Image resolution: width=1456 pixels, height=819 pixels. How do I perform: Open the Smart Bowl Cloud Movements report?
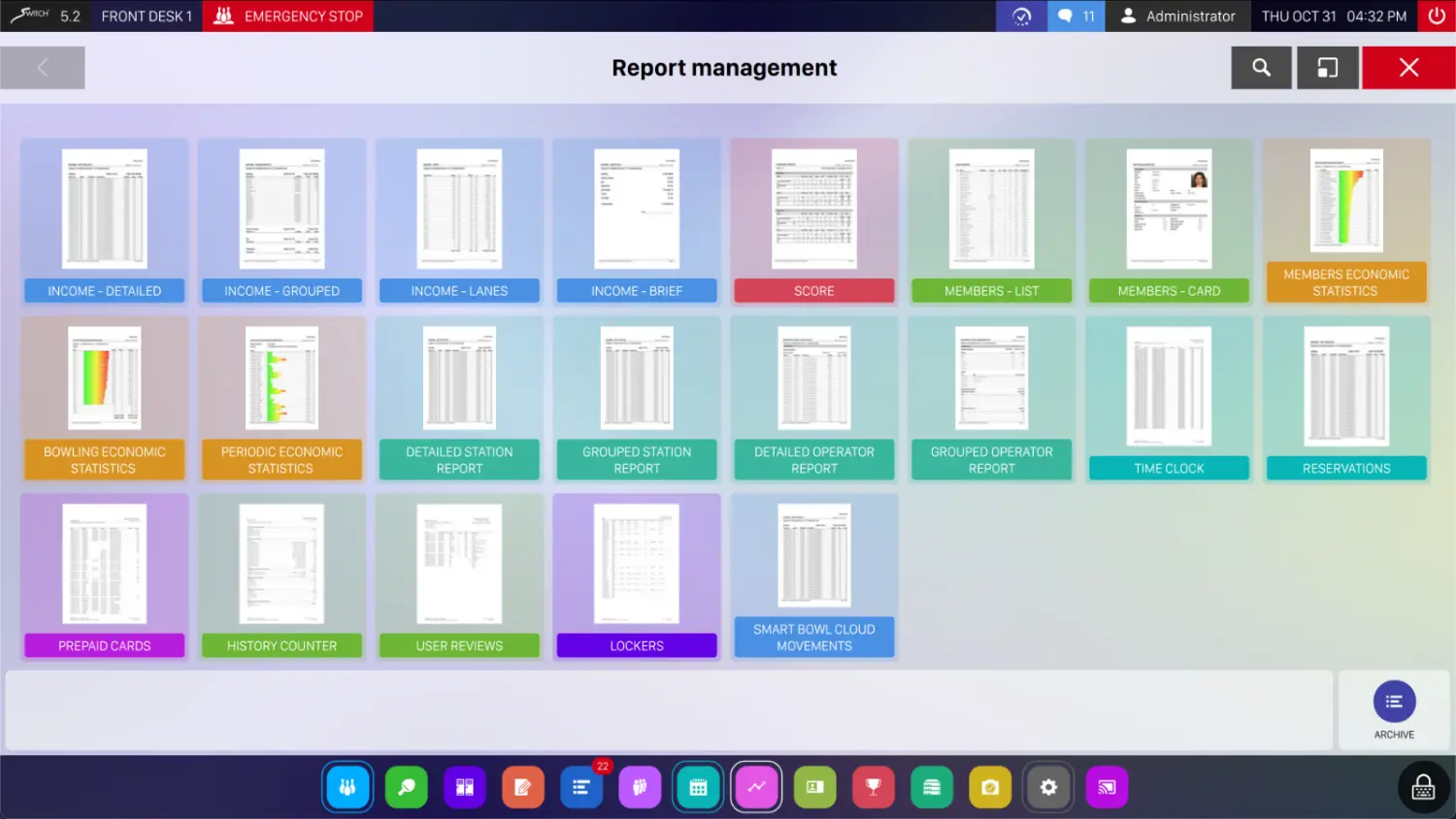[x=814, y=577]
